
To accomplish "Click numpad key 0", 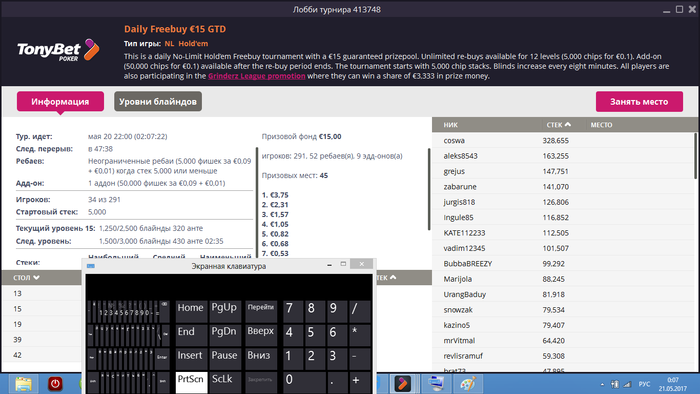I will coord(304,382).
